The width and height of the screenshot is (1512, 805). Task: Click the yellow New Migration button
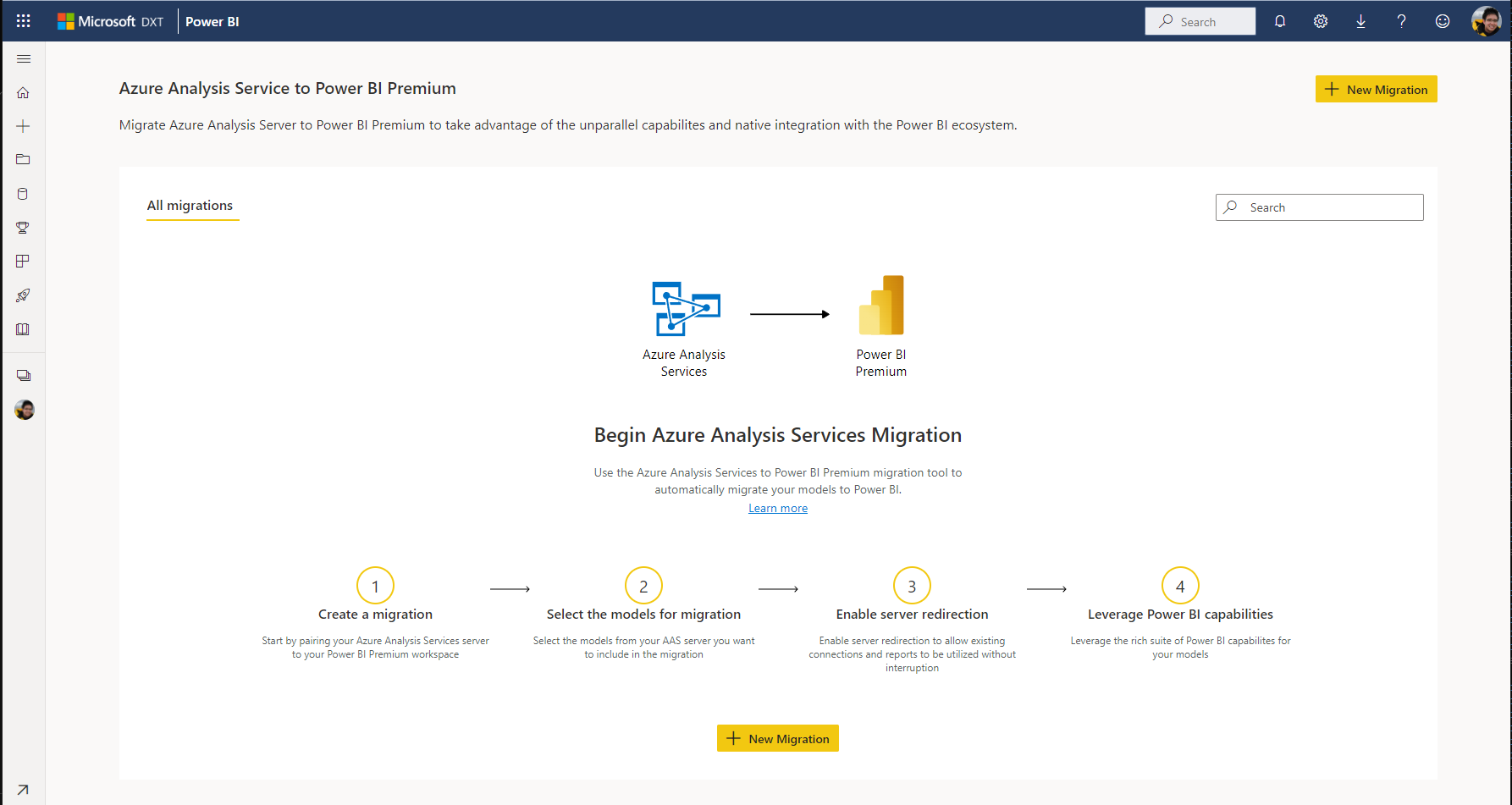pyautogui.click(x=1376, y=89)
